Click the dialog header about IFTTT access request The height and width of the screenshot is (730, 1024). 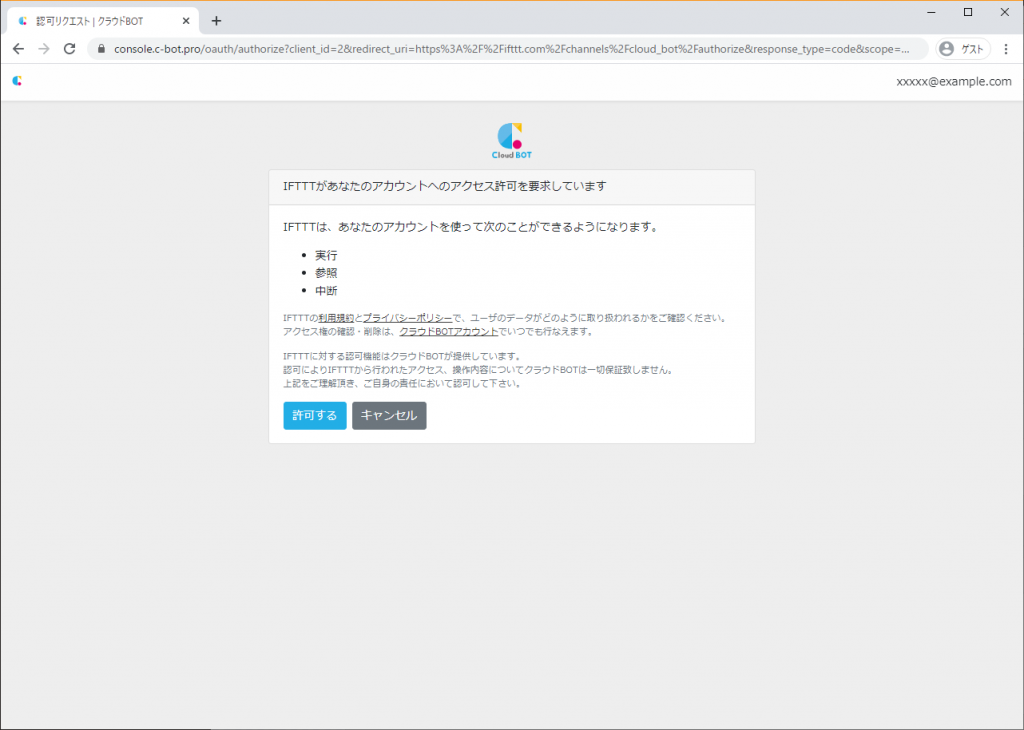[x=512, y=187]
